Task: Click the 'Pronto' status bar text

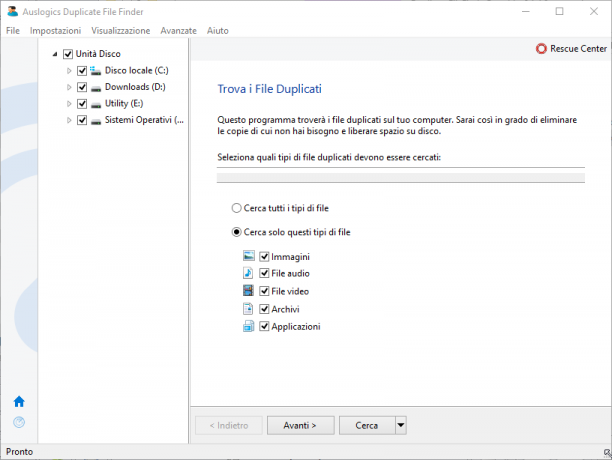Action: (x=19, y=451)
